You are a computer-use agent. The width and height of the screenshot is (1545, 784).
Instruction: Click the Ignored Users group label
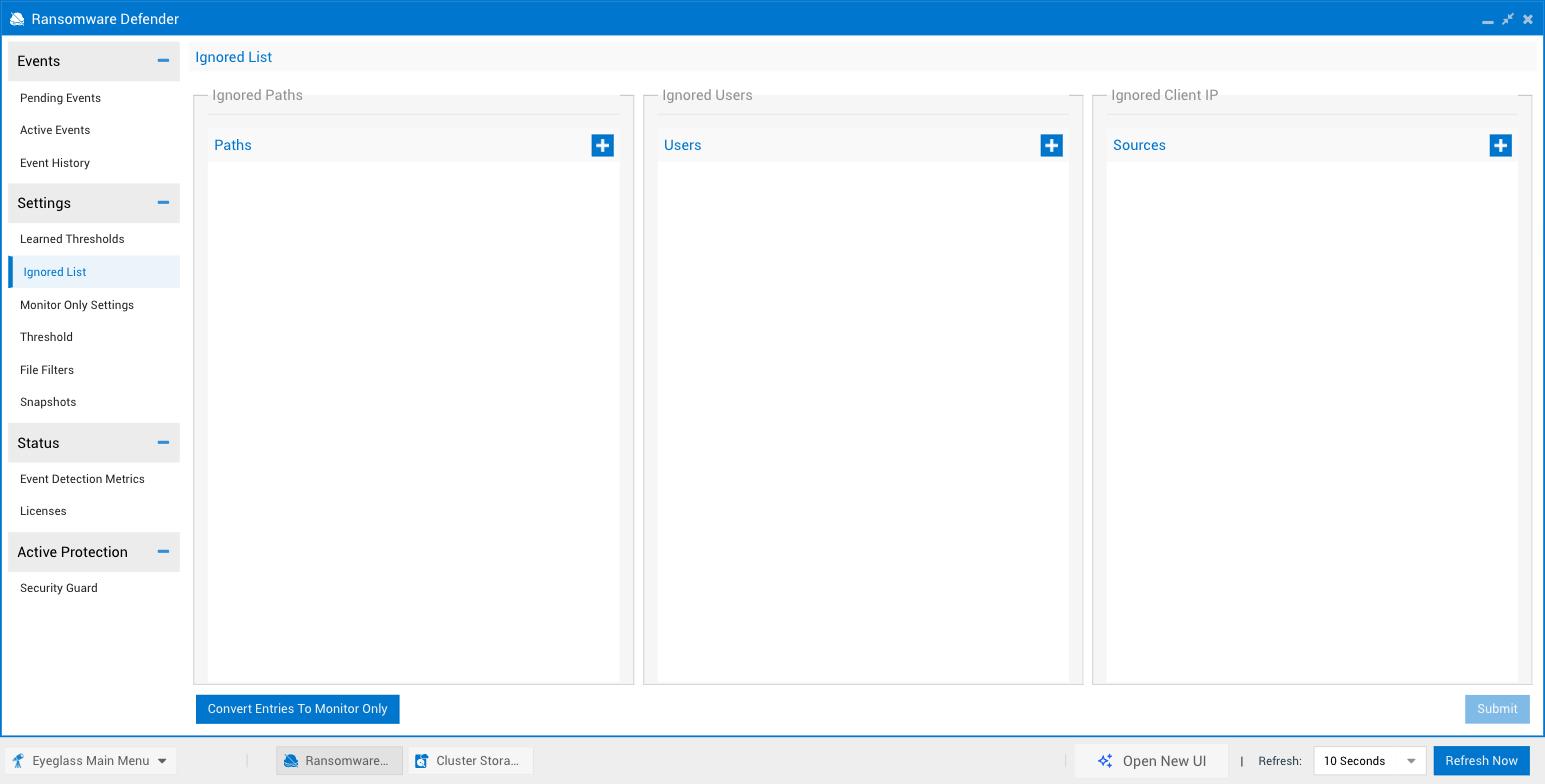707,95
